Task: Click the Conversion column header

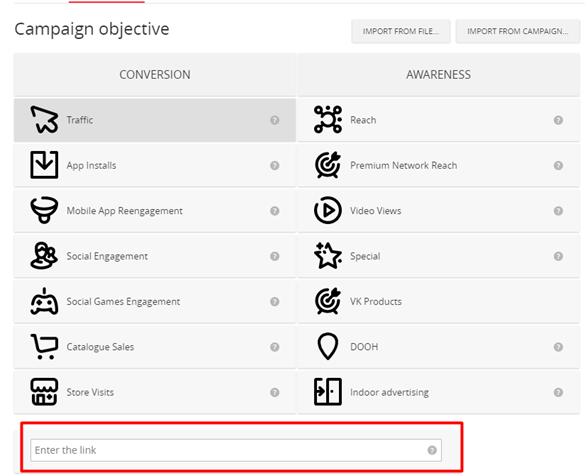Action: click(155, 75)
